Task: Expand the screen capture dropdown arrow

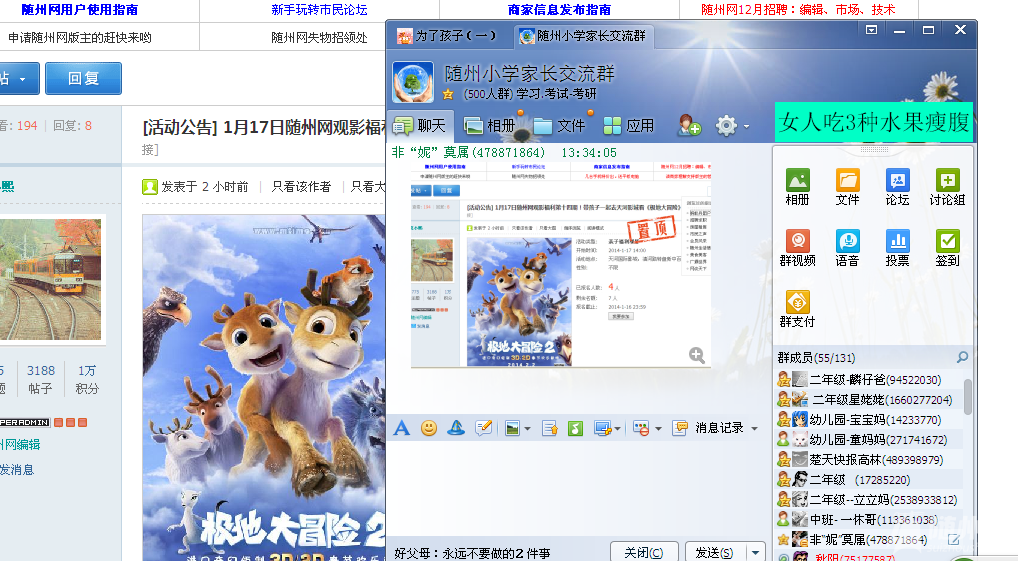Action: tap(617, 429)
